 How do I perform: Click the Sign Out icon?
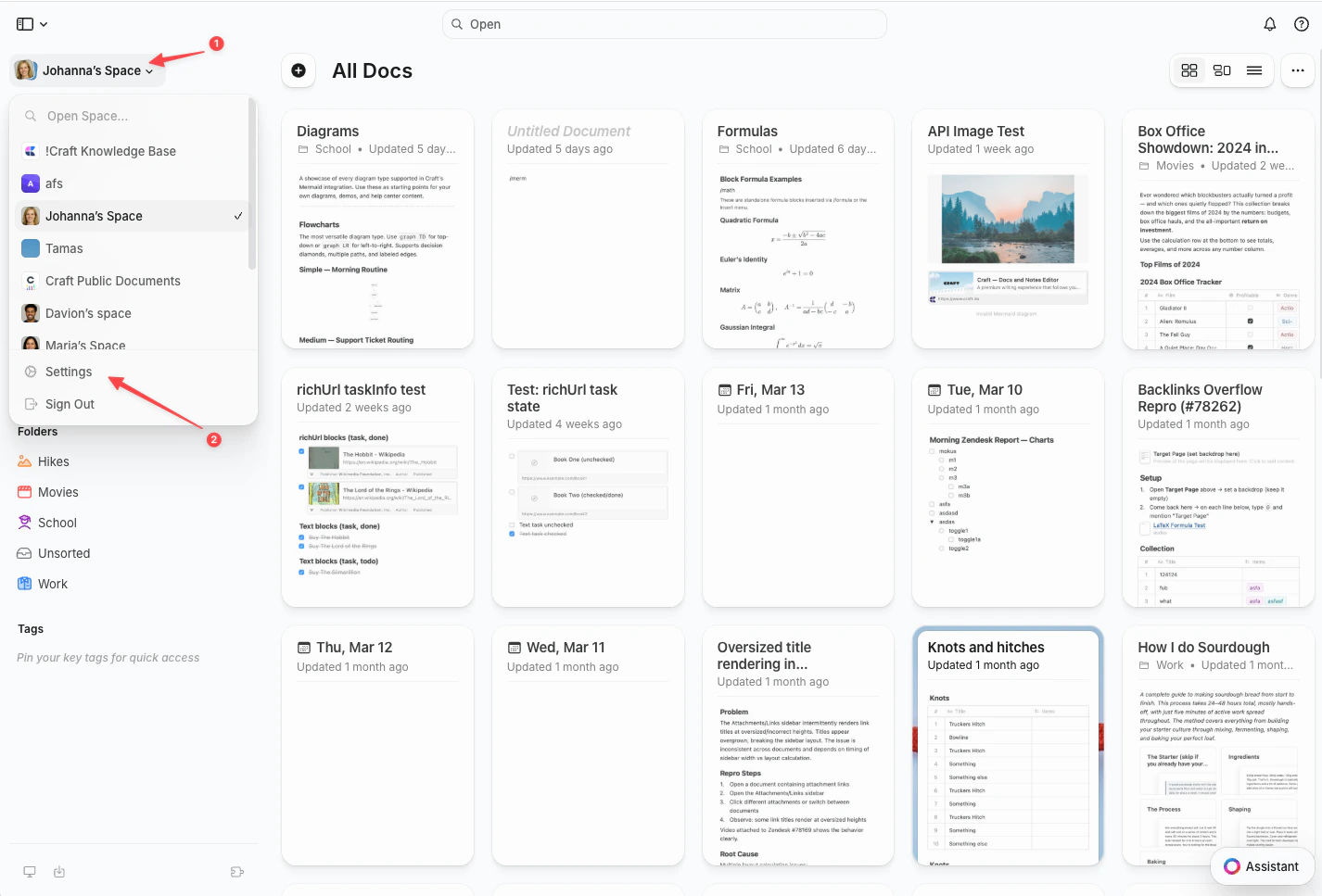click(x=31, y=404)
